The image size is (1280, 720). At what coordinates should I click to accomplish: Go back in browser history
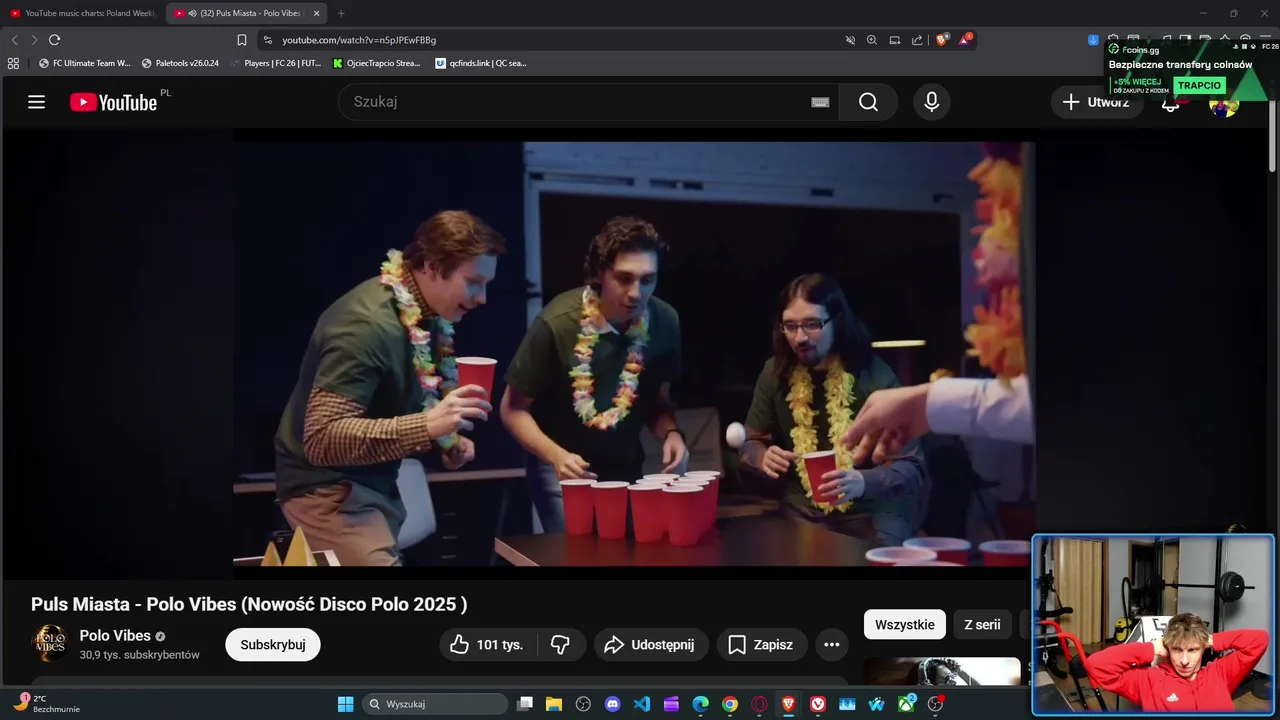[14, 40]
